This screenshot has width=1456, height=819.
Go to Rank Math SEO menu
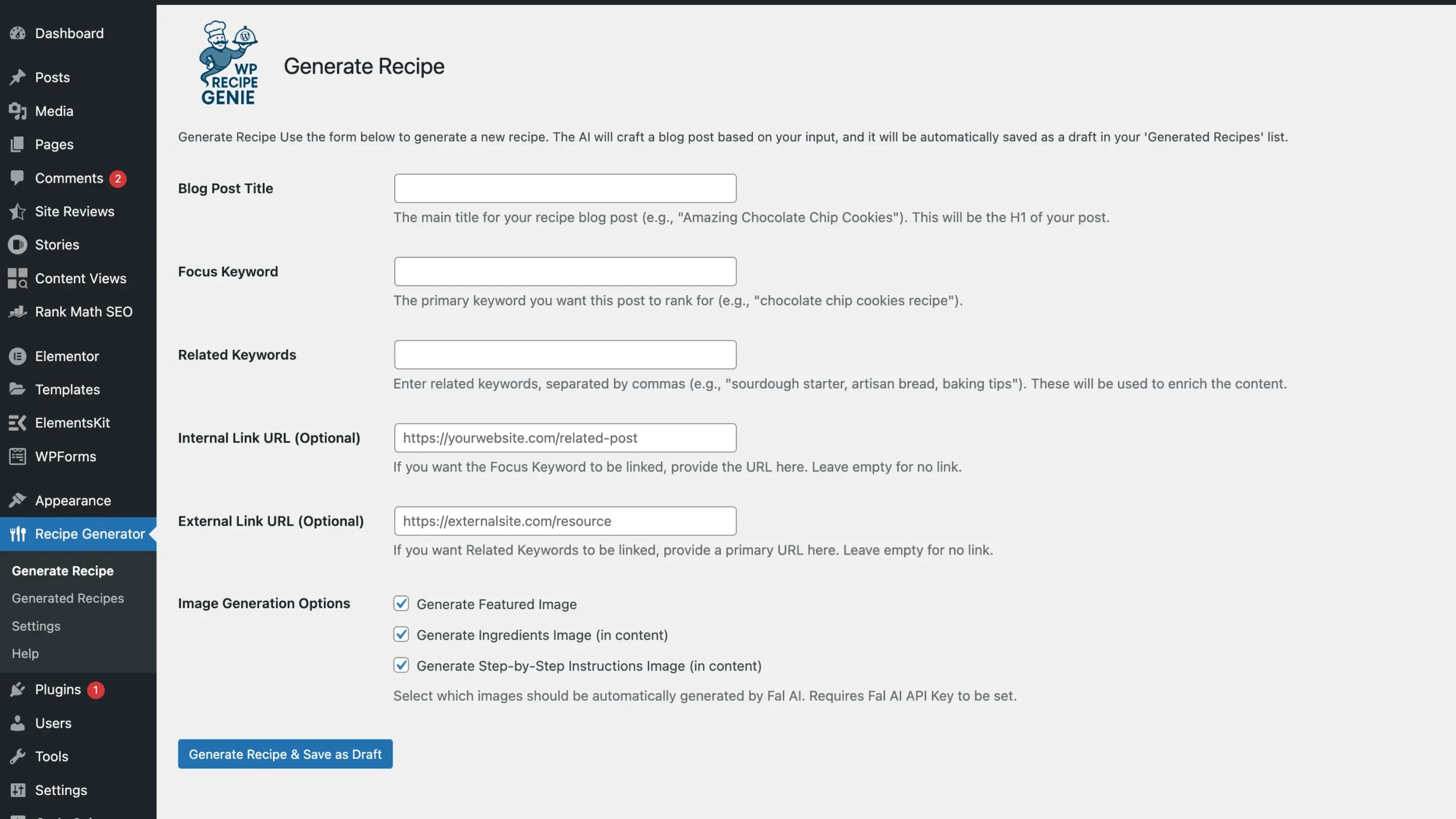[78, 312]
